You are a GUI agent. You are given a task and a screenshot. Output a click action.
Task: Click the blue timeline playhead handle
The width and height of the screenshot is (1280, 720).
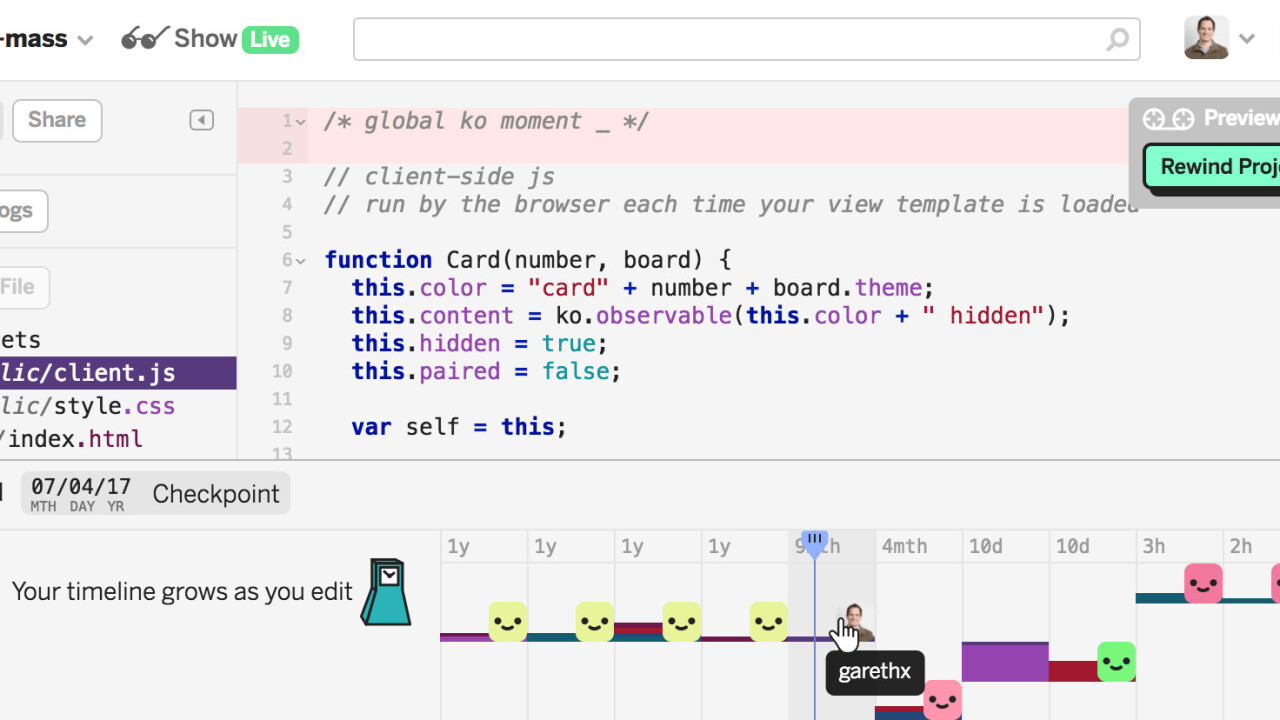[815, 543]
